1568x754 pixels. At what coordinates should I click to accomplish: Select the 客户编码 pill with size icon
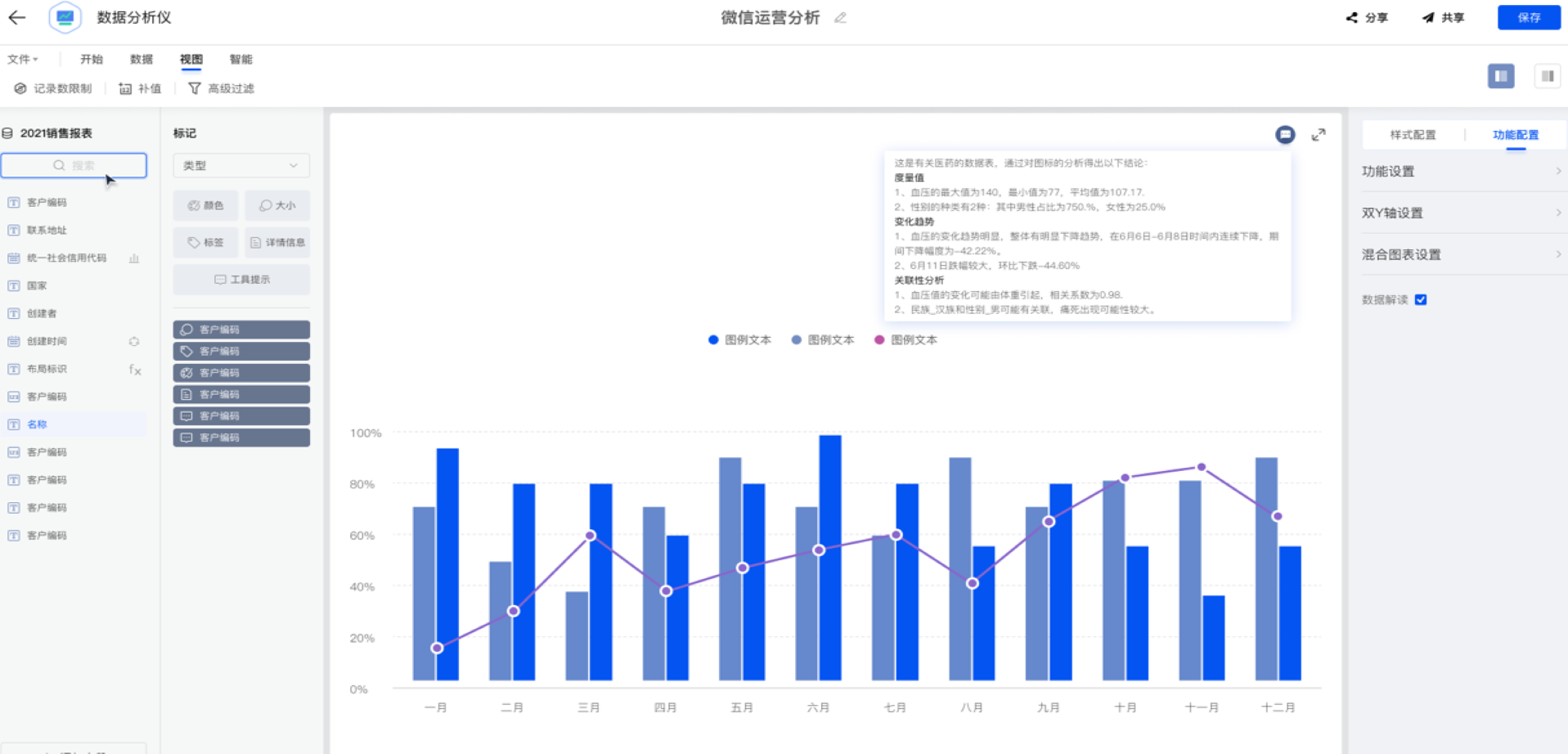point(241,330)
